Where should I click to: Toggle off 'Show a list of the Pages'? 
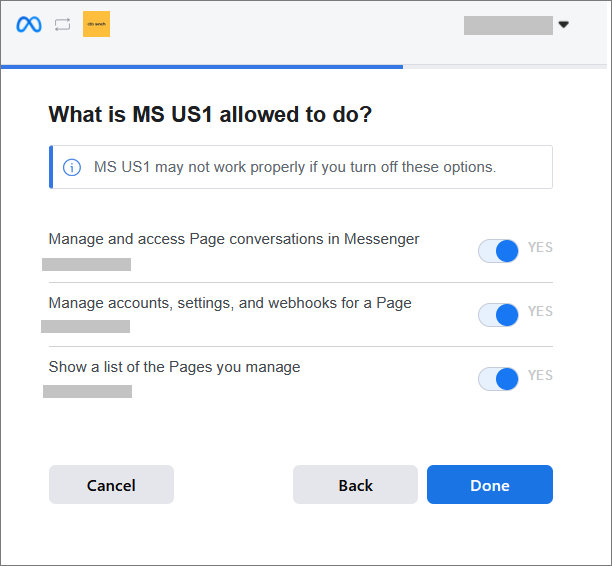[498, 379]
